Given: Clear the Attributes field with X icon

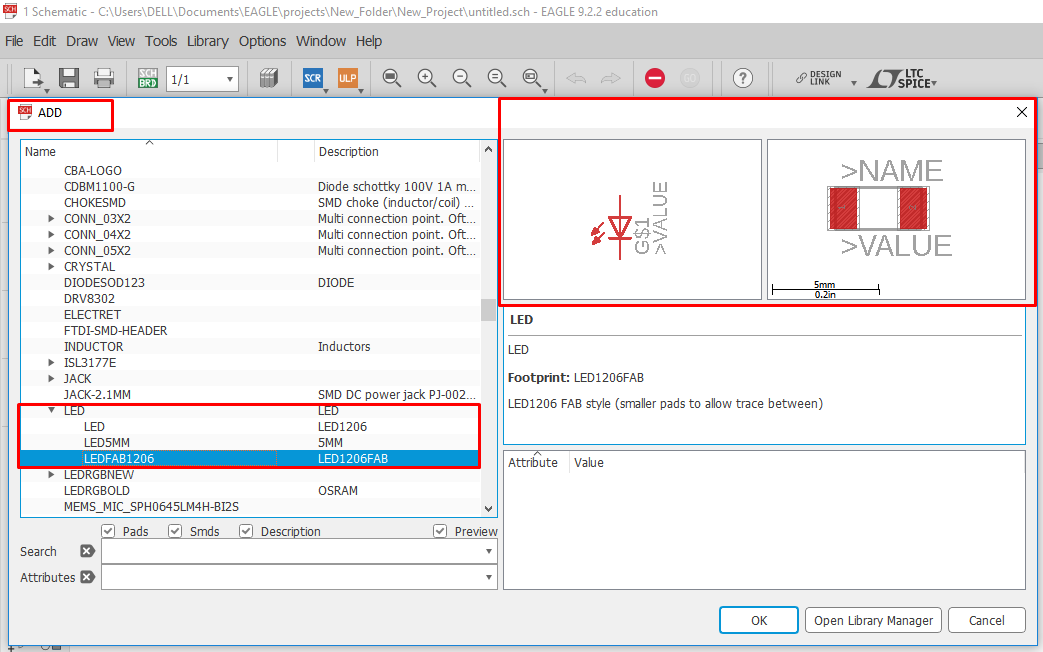Looking at the screenshot, I should 87,577.
